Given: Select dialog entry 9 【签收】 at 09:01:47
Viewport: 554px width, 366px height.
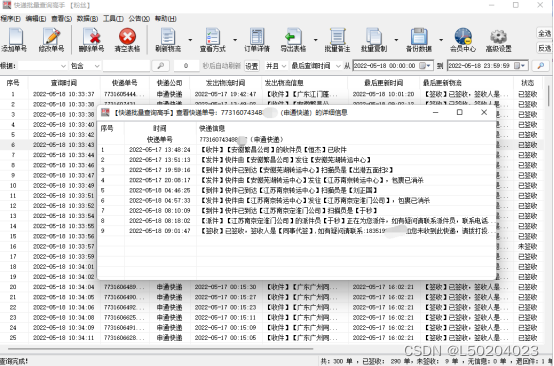Looking at the screenshot, I should coord(296,231).
